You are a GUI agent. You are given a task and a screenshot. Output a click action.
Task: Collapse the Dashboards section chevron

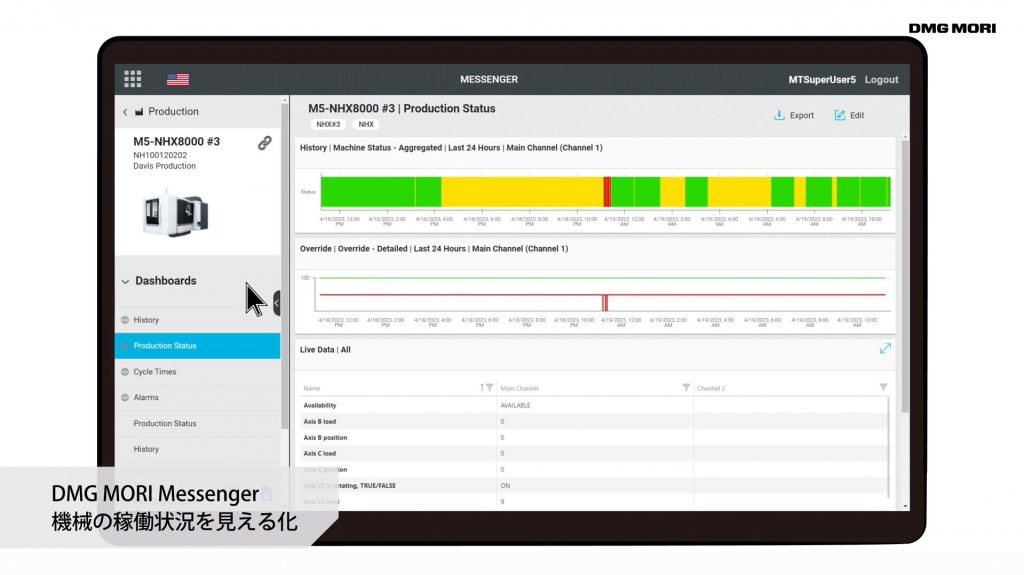pyautogui.click(x=125, y=282)
